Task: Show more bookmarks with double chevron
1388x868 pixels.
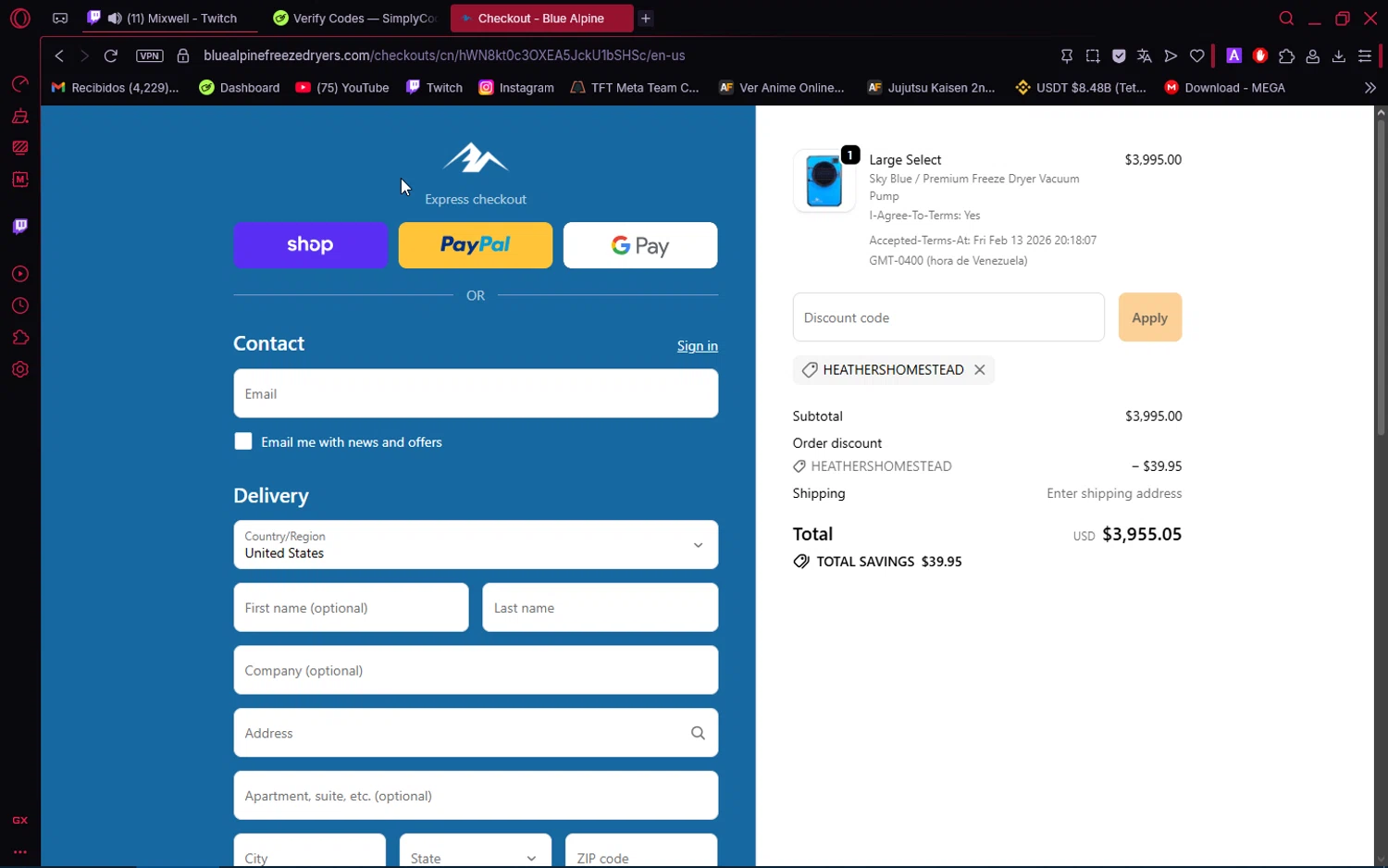Action: click(x=1370, y=88)
